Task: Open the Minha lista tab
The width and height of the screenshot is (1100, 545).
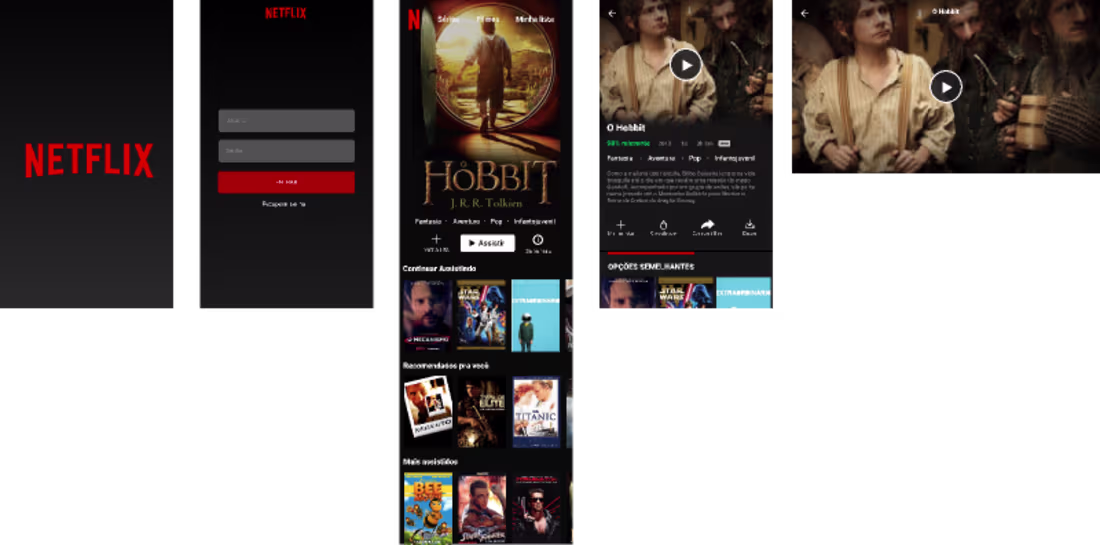Action: (535, 19)
